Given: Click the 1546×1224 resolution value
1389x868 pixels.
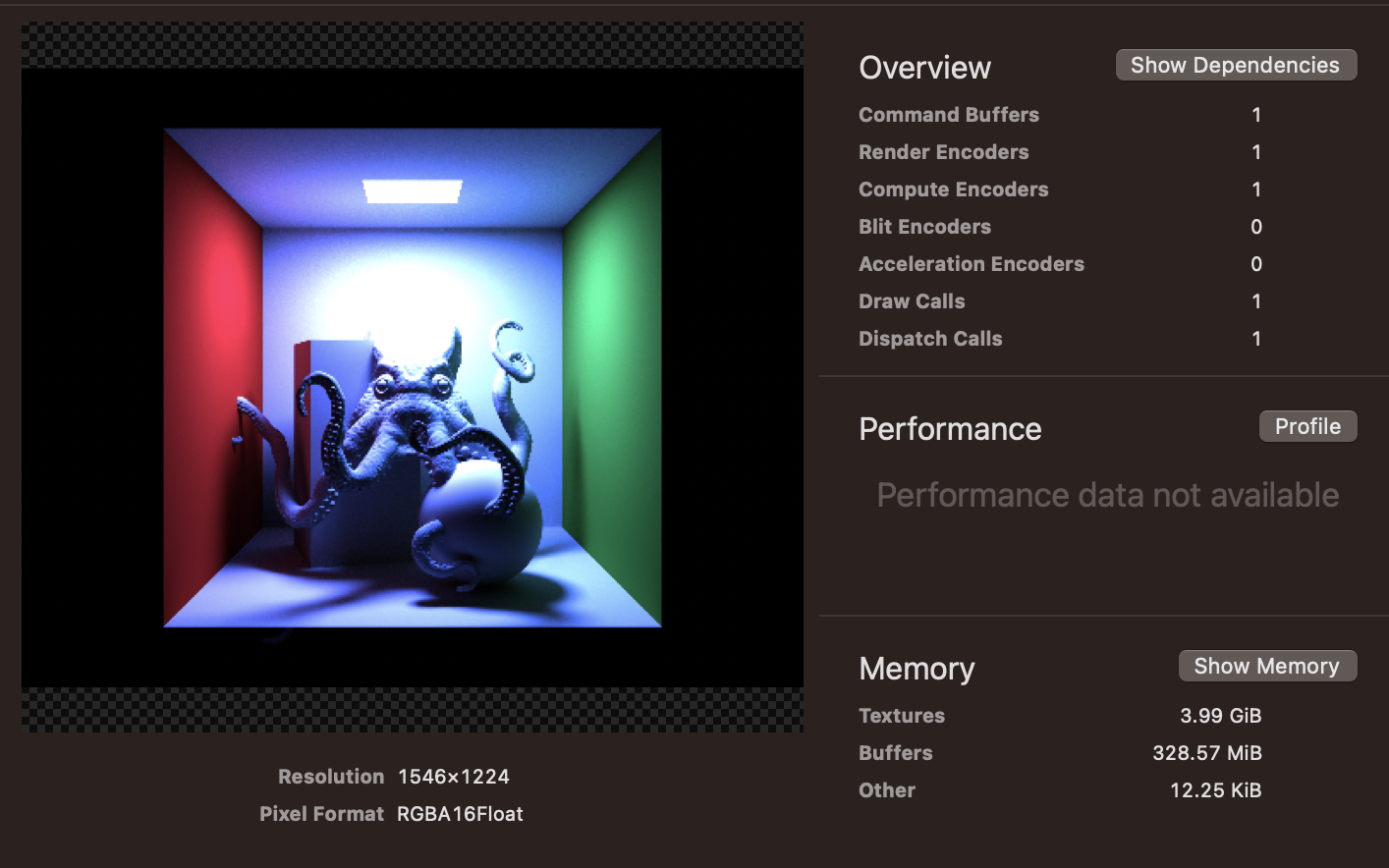Looking at the screenshot, I should click(453, 777).
